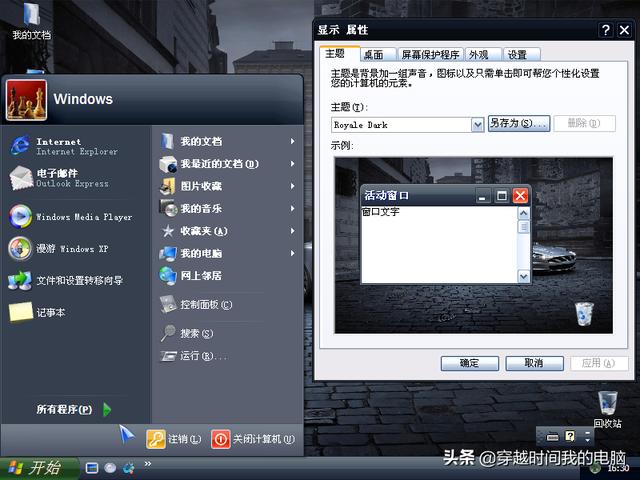Open Notepad (记事本) from Start menu
This screenshot has height=480, width=640.
point(20,312)
